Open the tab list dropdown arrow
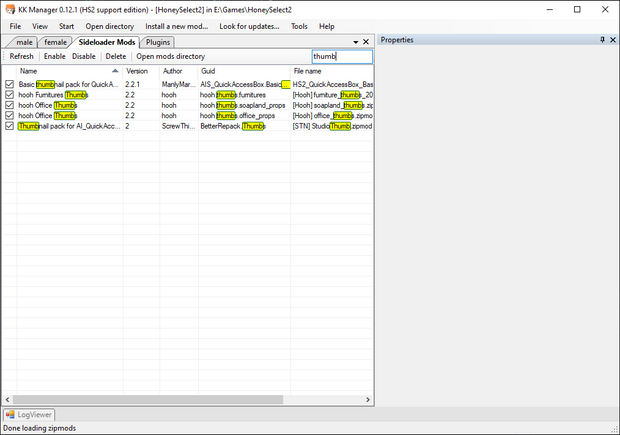 [356, 42]
